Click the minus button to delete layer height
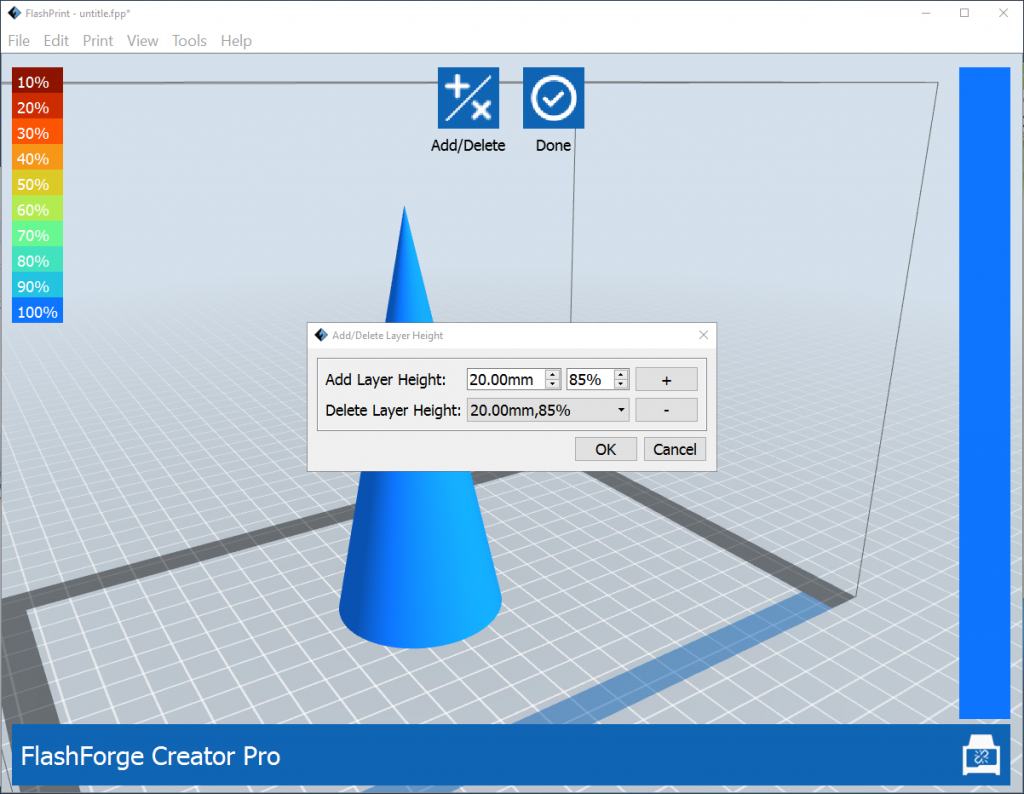The height and width of the screenshot is (794, 1024). click(x=666, y=410)
